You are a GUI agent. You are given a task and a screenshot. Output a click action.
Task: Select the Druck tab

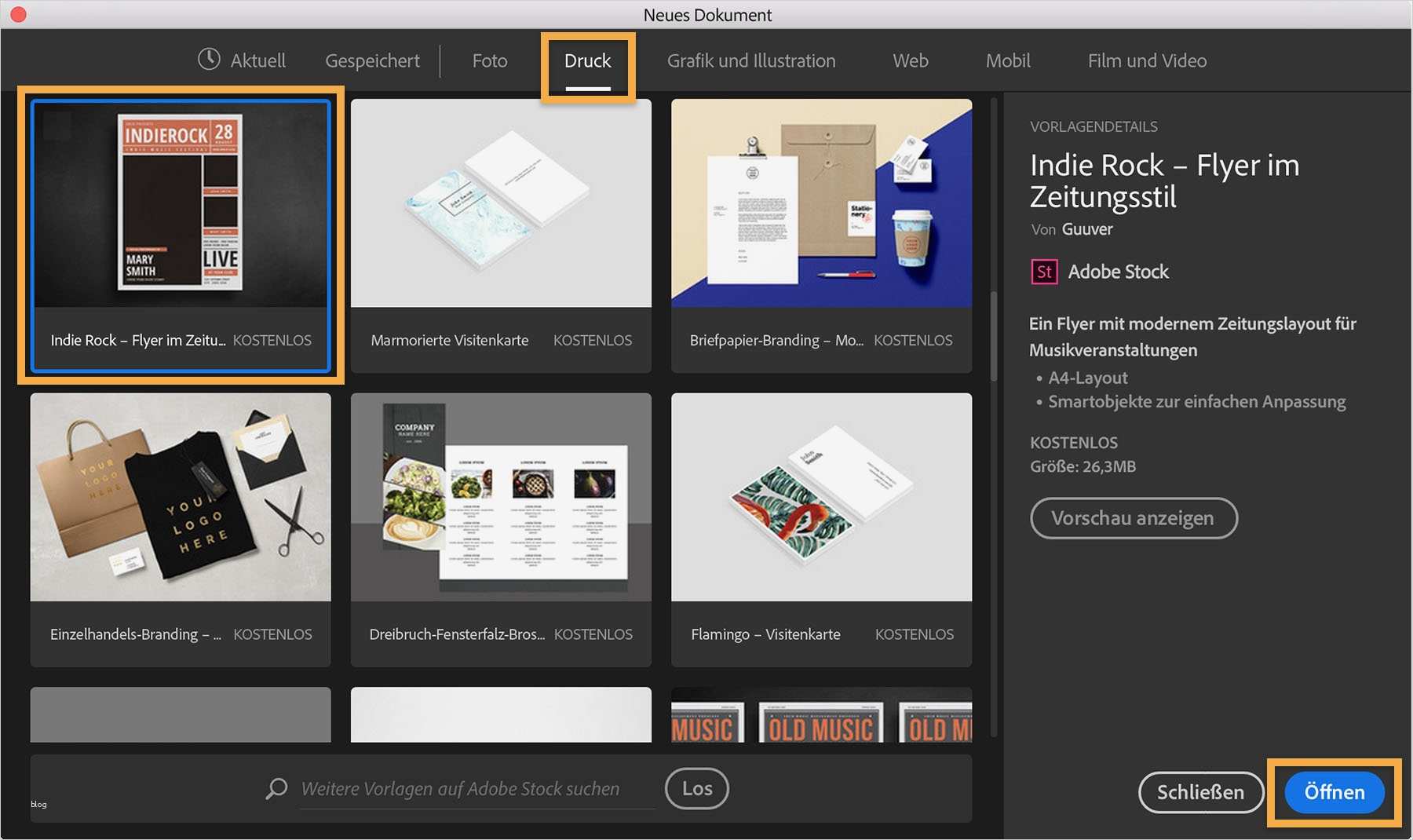click(587, 60)
